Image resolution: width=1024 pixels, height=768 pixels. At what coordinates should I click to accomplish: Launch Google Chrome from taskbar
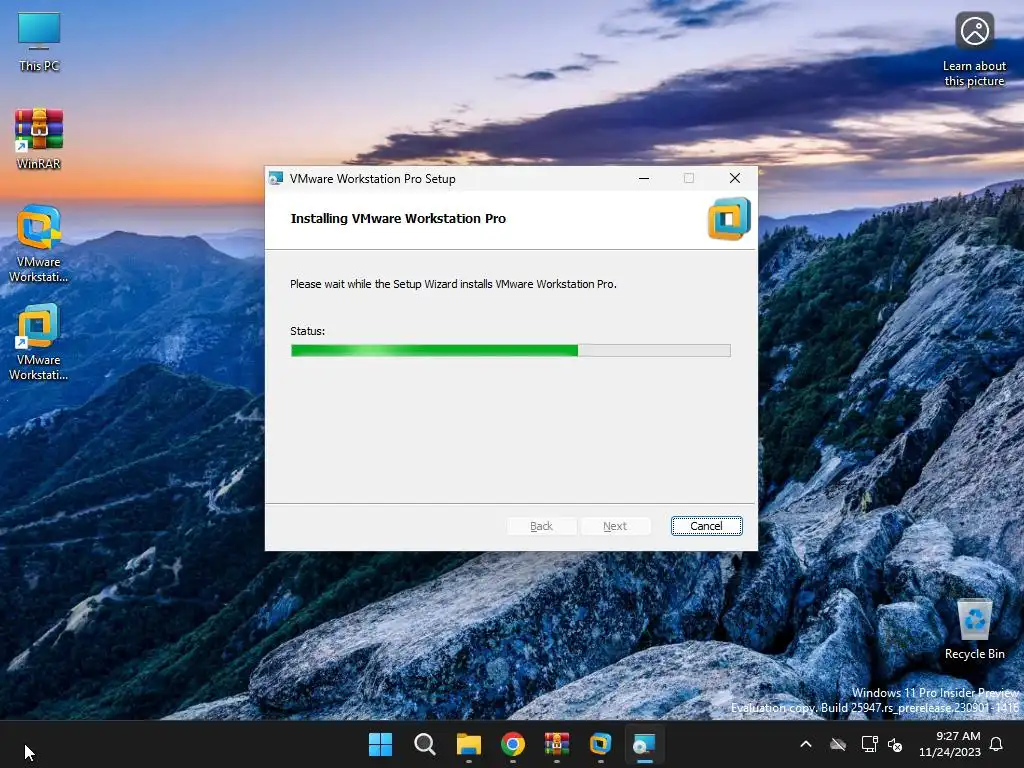[x=513, y=744]
